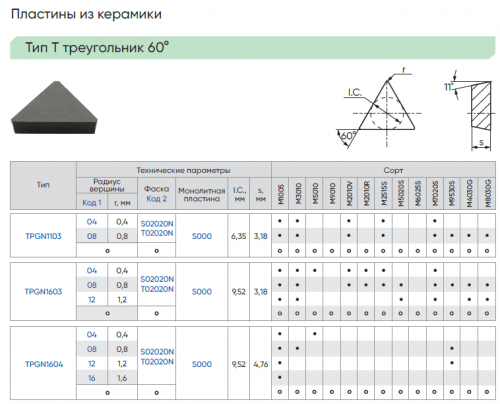Click S000 monolithic code in TPGN1603 row
Viewport: 500px width, 404px height.
pos(202,292)
